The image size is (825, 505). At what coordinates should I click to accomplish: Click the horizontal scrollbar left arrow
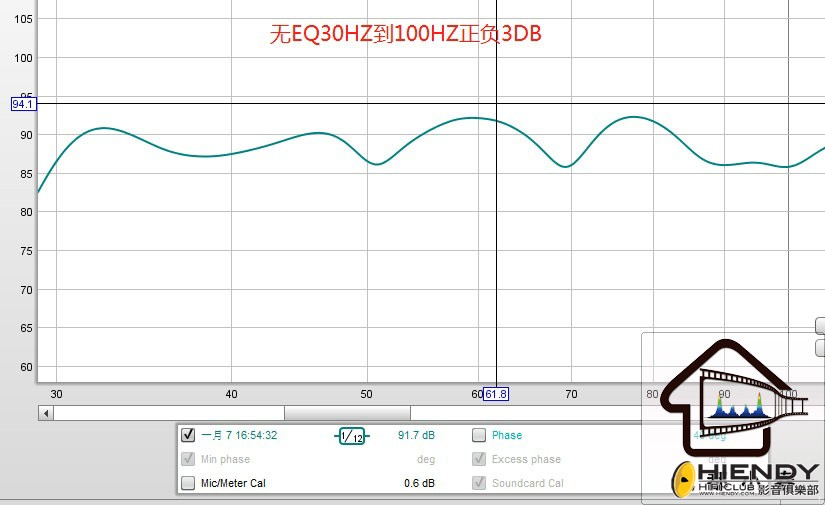[46, 413]
